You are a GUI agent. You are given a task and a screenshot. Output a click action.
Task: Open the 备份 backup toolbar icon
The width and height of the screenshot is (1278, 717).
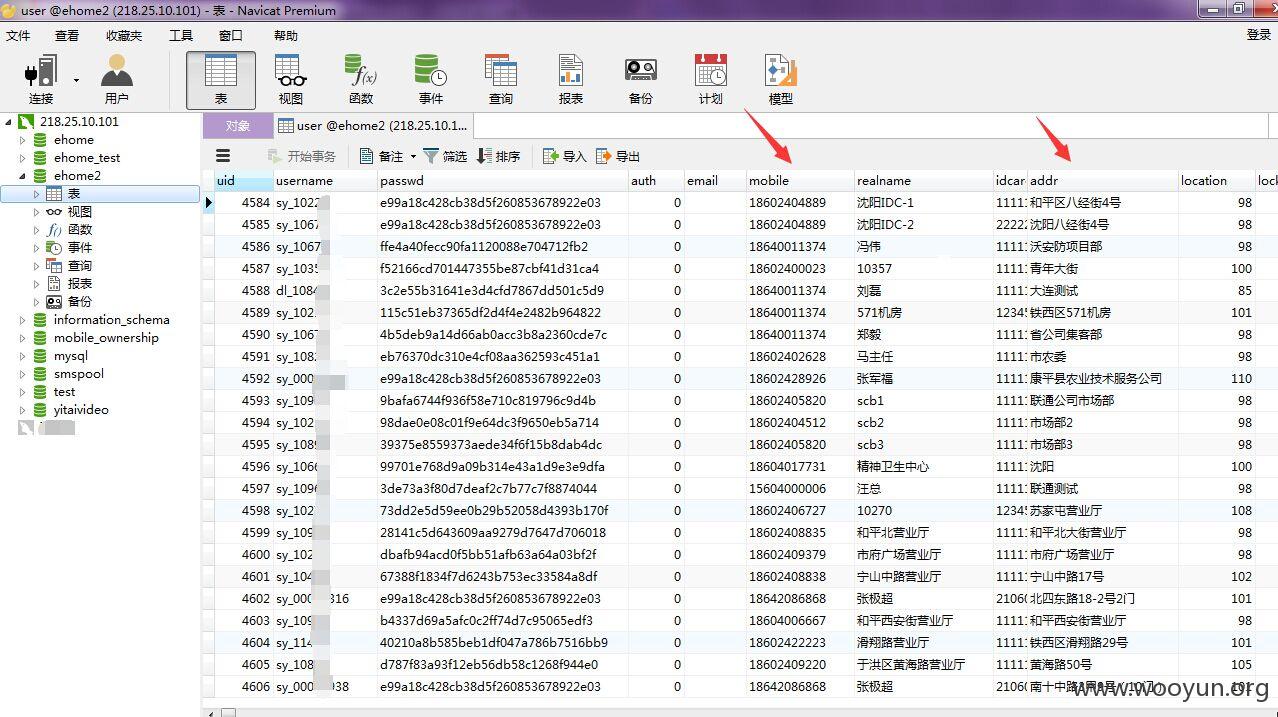click(641, 80)
